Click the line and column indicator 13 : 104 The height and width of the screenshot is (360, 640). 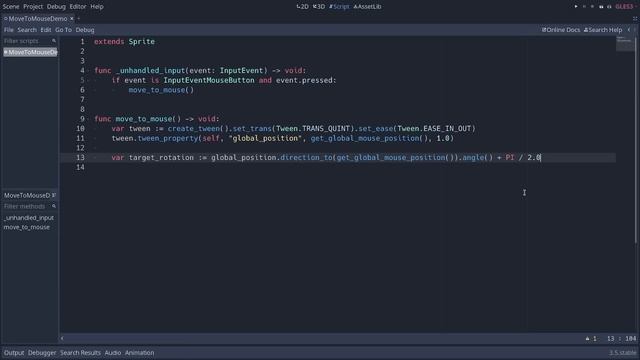621,338
